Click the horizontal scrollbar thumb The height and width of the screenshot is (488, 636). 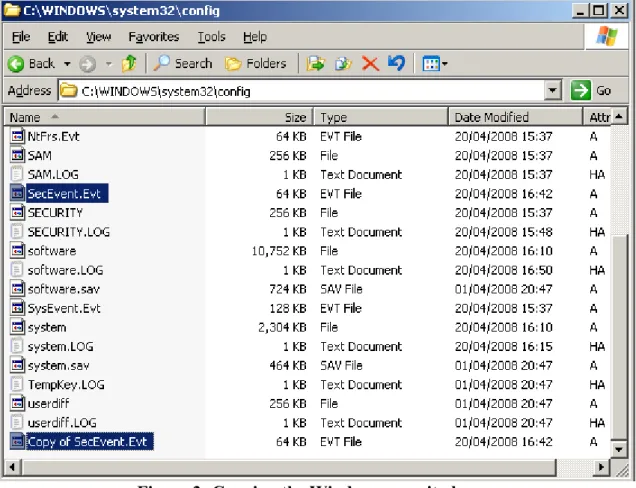click(x=290, y=467)
